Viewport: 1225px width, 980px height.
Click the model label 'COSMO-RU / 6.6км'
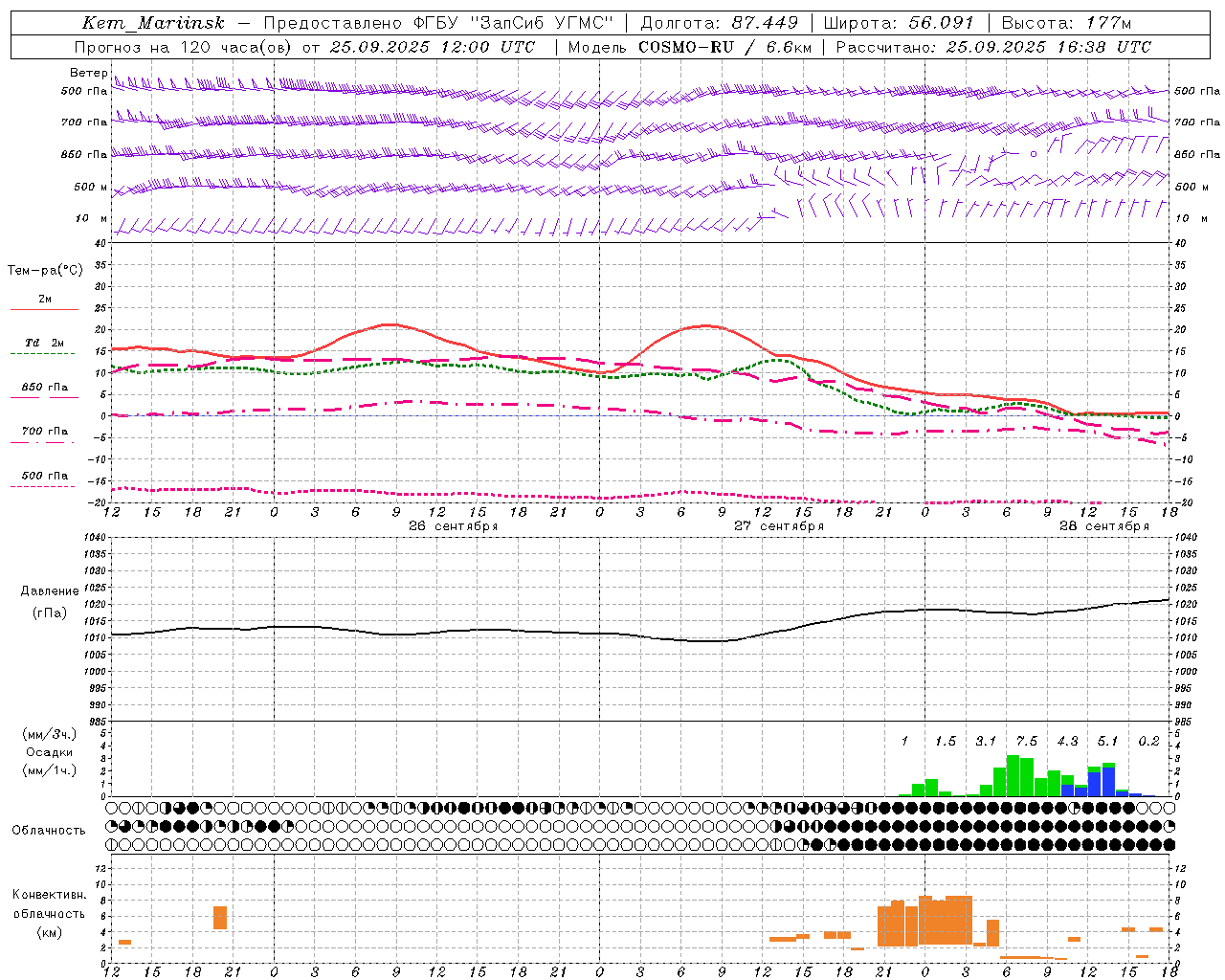tap(725, 47)
